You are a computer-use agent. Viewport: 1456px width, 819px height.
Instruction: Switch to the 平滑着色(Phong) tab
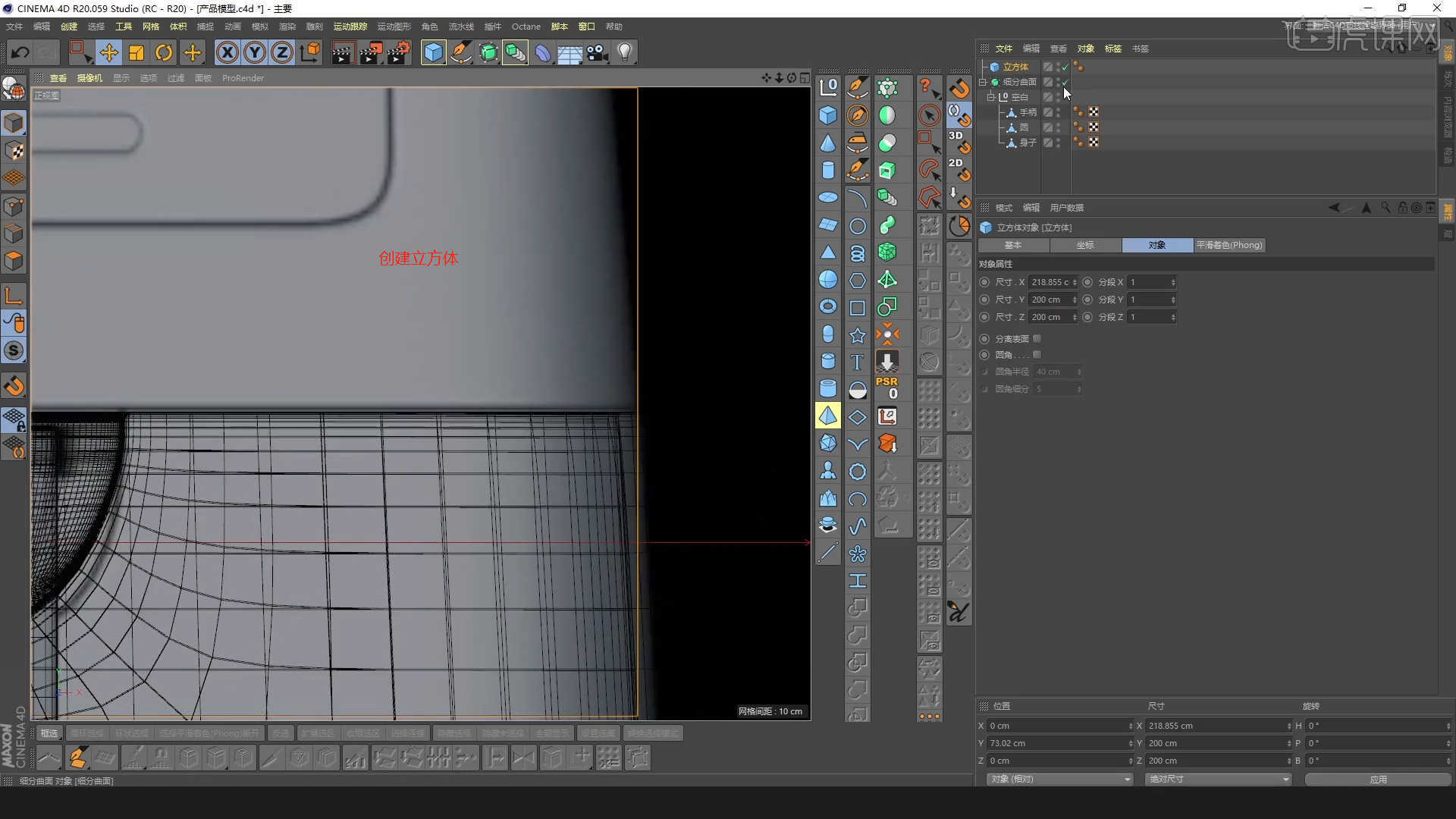pyautogui.click(x=1229, y=245)
